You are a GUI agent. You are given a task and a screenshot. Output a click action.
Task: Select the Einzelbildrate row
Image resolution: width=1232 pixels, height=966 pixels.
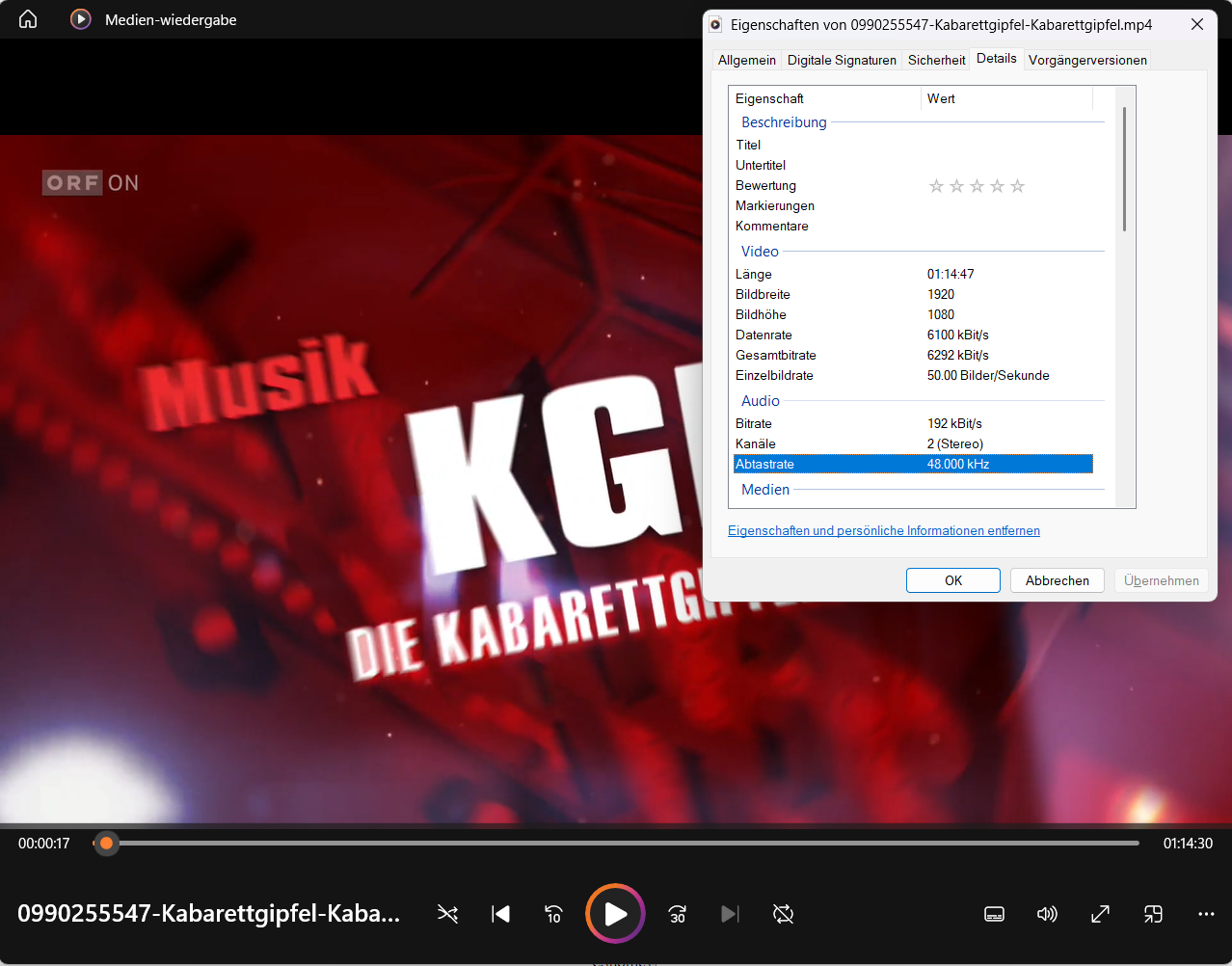(x=913, y=375)
